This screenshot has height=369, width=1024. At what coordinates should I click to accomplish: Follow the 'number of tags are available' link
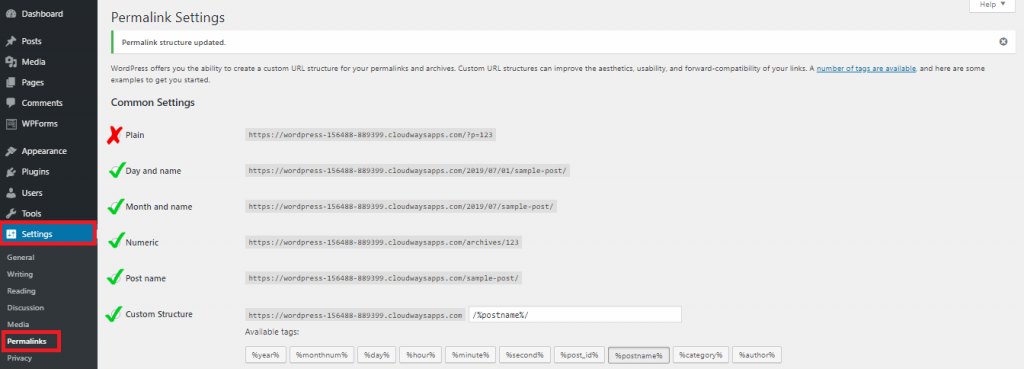point(867,68)
